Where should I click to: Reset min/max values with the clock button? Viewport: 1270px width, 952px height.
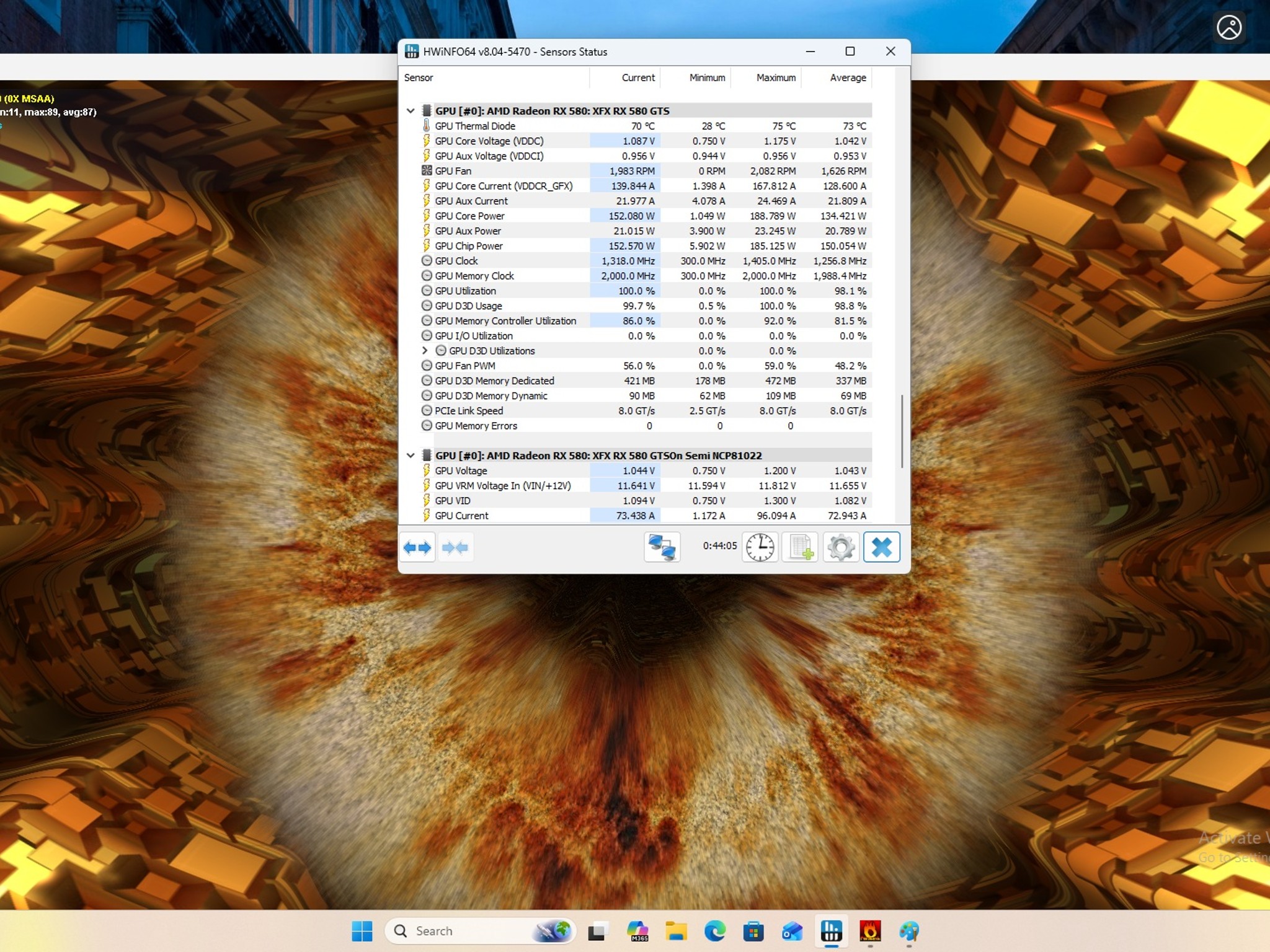[760, 547]
